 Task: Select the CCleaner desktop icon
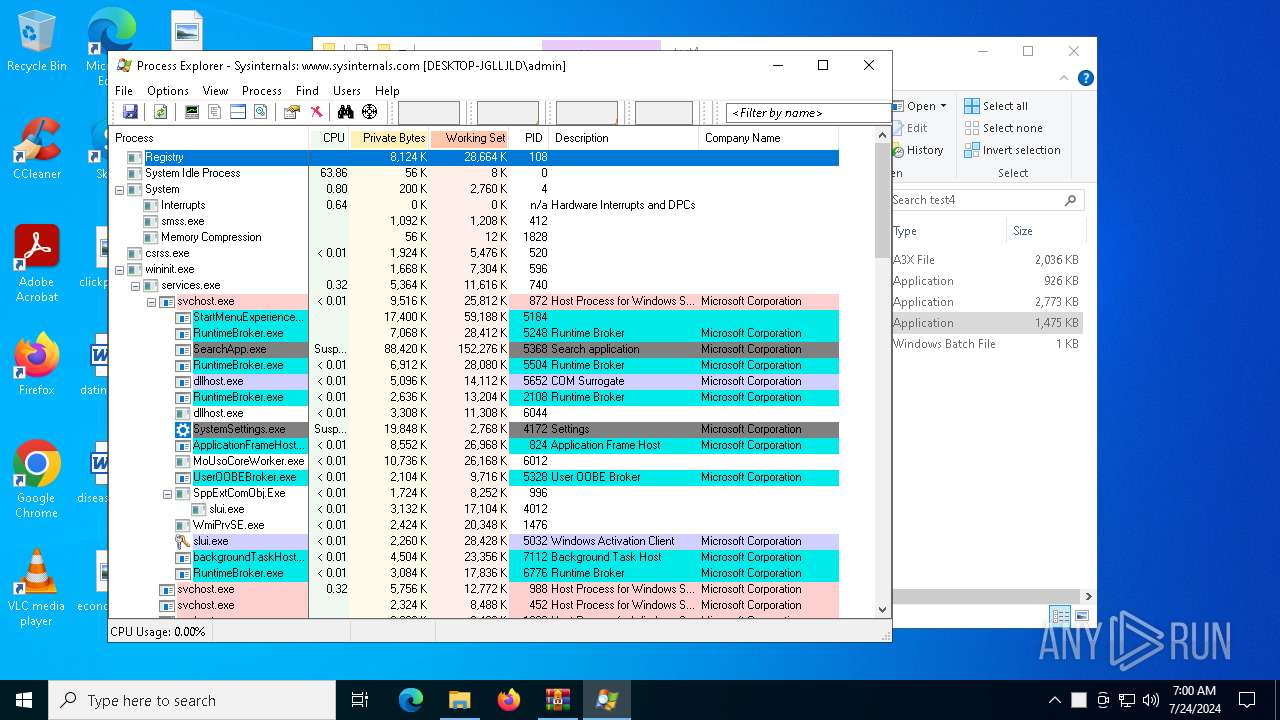pyautogui.click(x=36, y=149)
